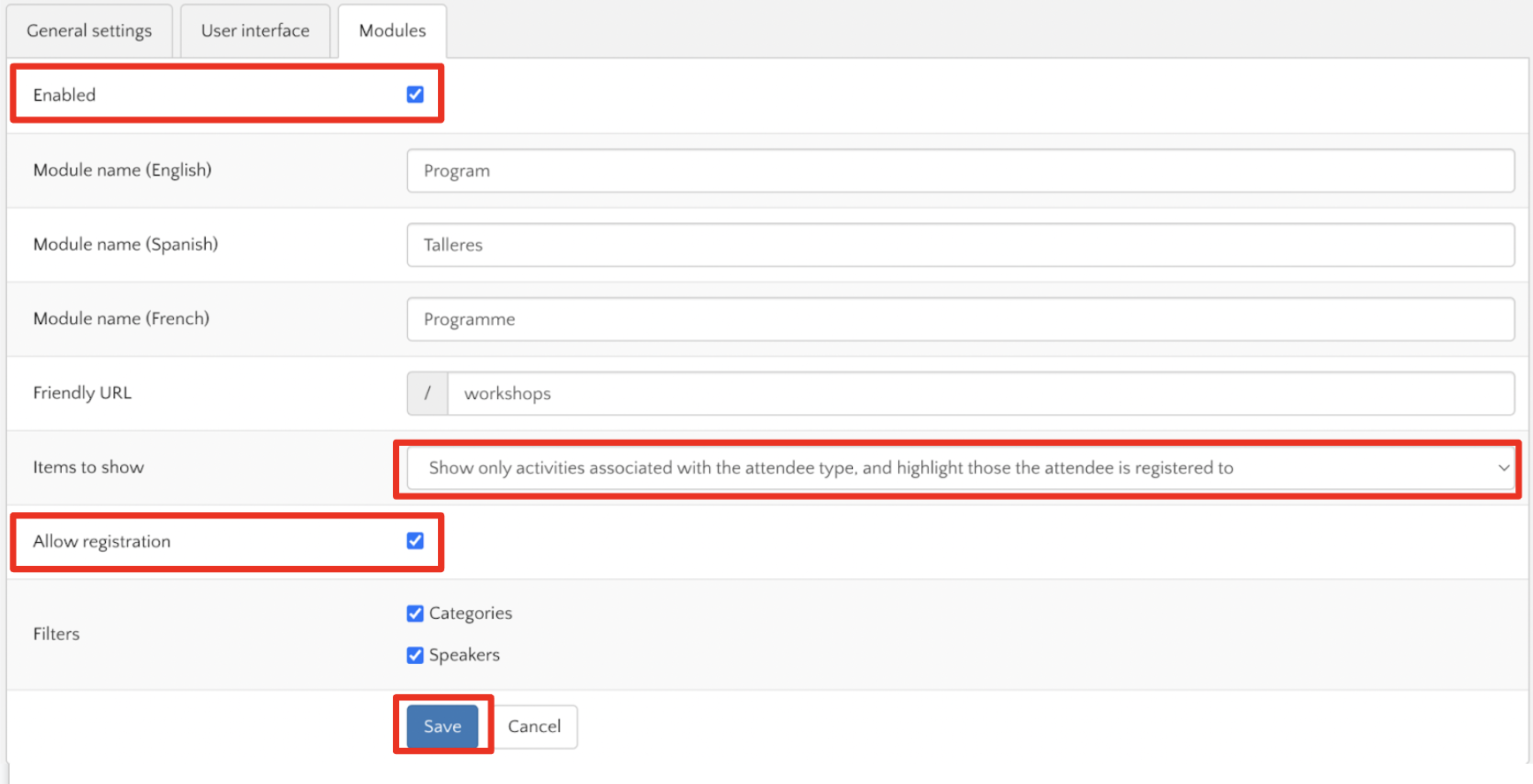The width and height of the screenshot is (1533, 784).
Task: Click the Allow registration label text
Action: pos(102,541)
